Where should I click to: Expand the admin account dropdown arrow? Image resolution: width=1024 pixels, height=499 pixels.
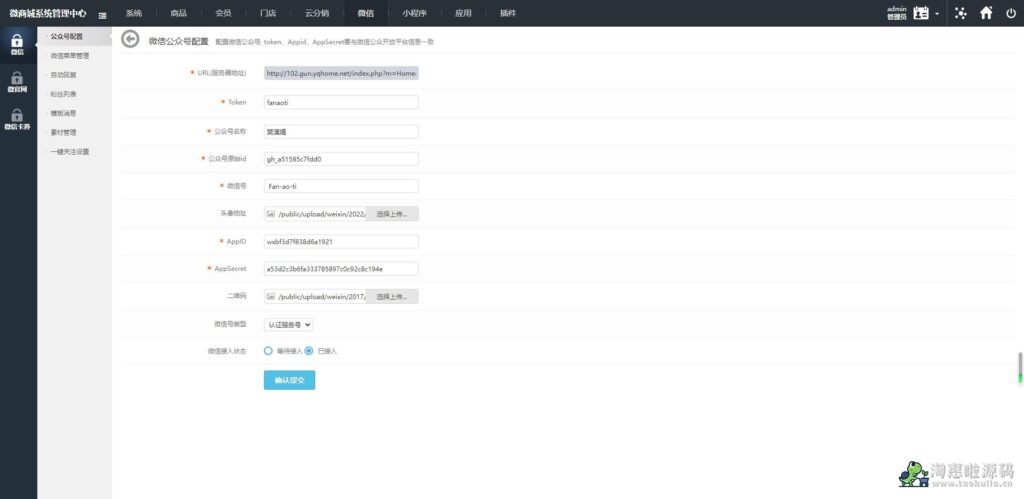tap(937, 14)
